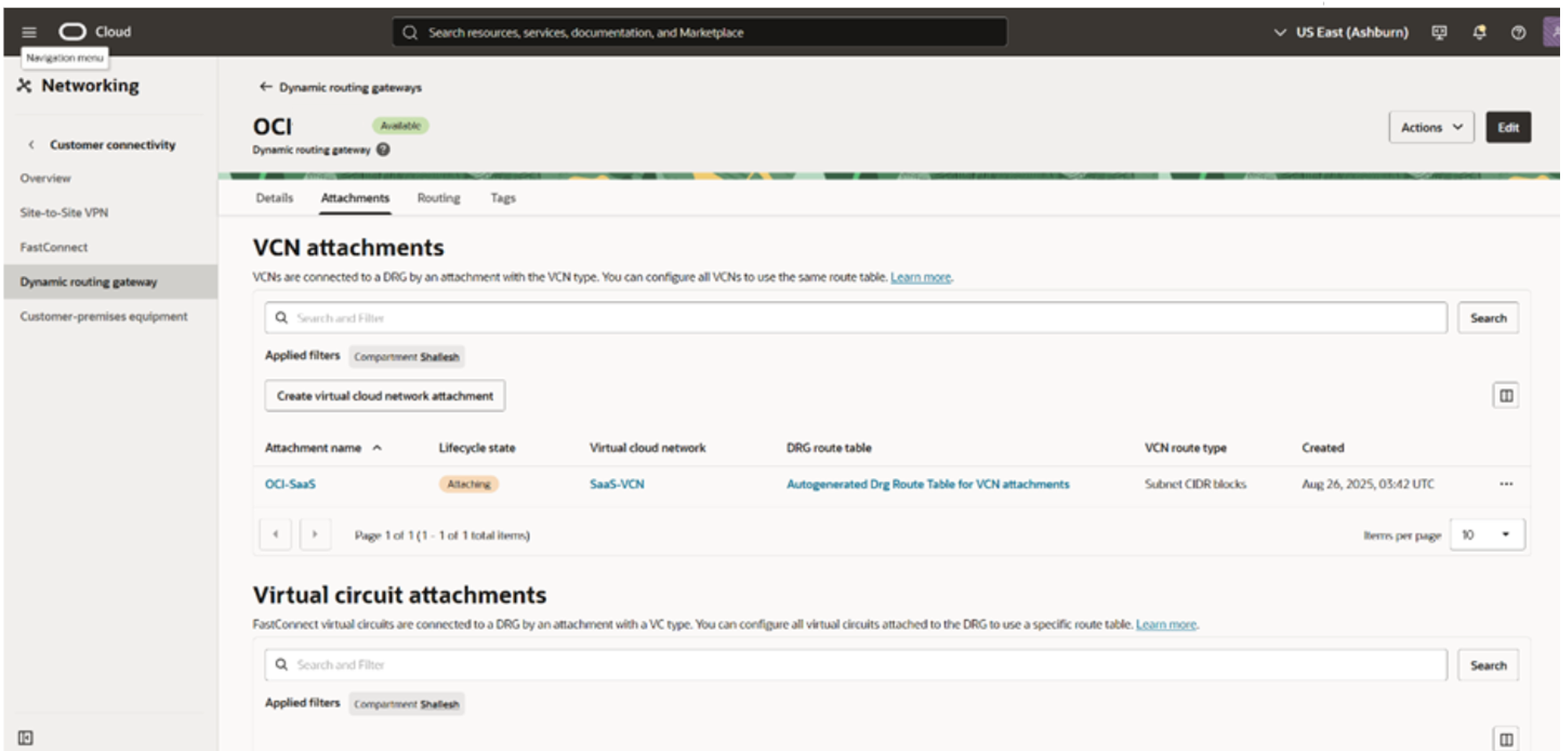Switch to the Routing tab

438,198
